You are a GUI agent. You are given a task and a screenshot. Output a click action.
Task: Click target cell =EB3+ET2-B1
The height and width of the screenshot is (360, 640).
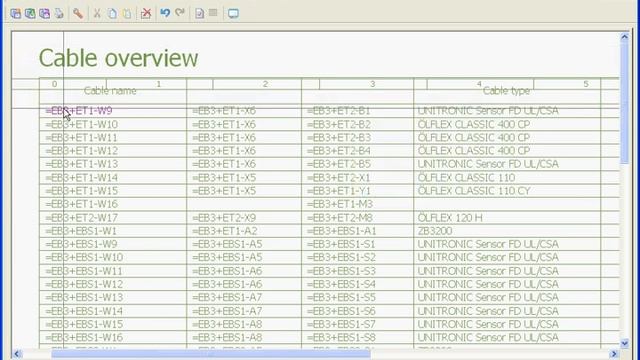(339, 111)
